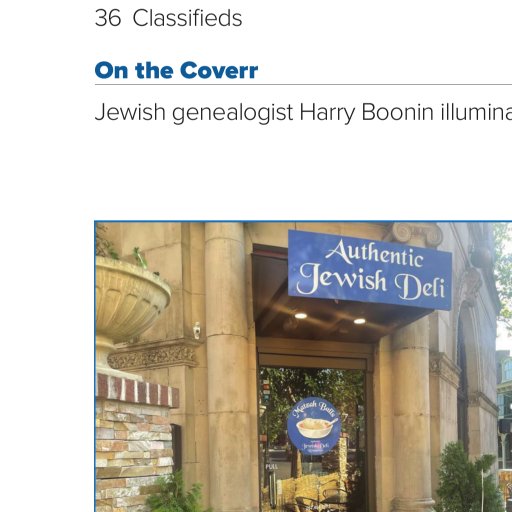Click the horizontal rule under the heading
512x512 pixels.
click(x=303, y=85)
